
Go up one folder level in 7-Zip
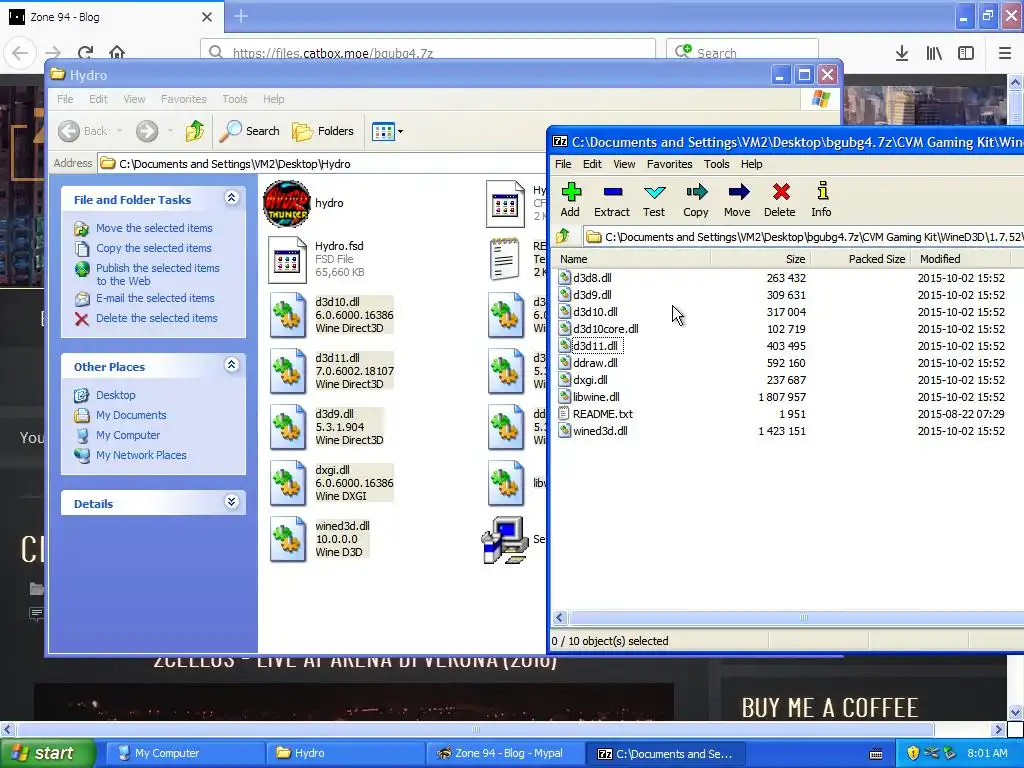point(563,236)
